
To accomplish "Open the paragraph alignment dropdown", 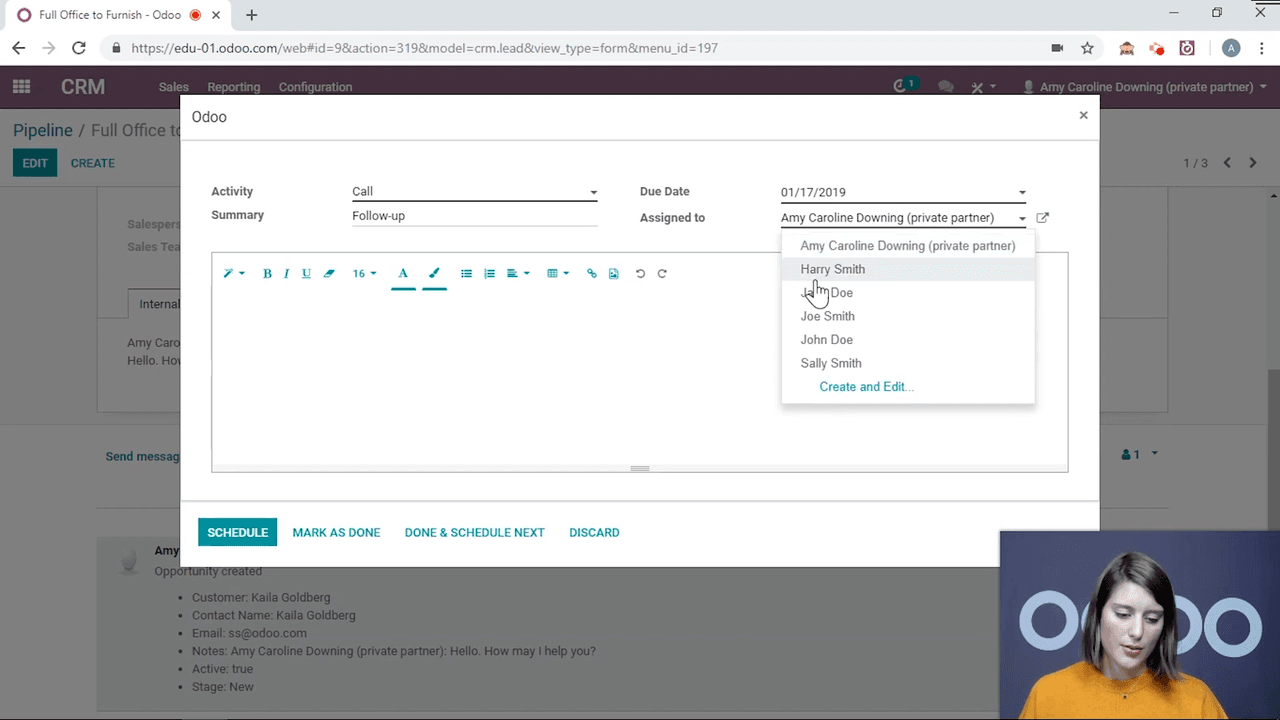I will coord(517,274).
